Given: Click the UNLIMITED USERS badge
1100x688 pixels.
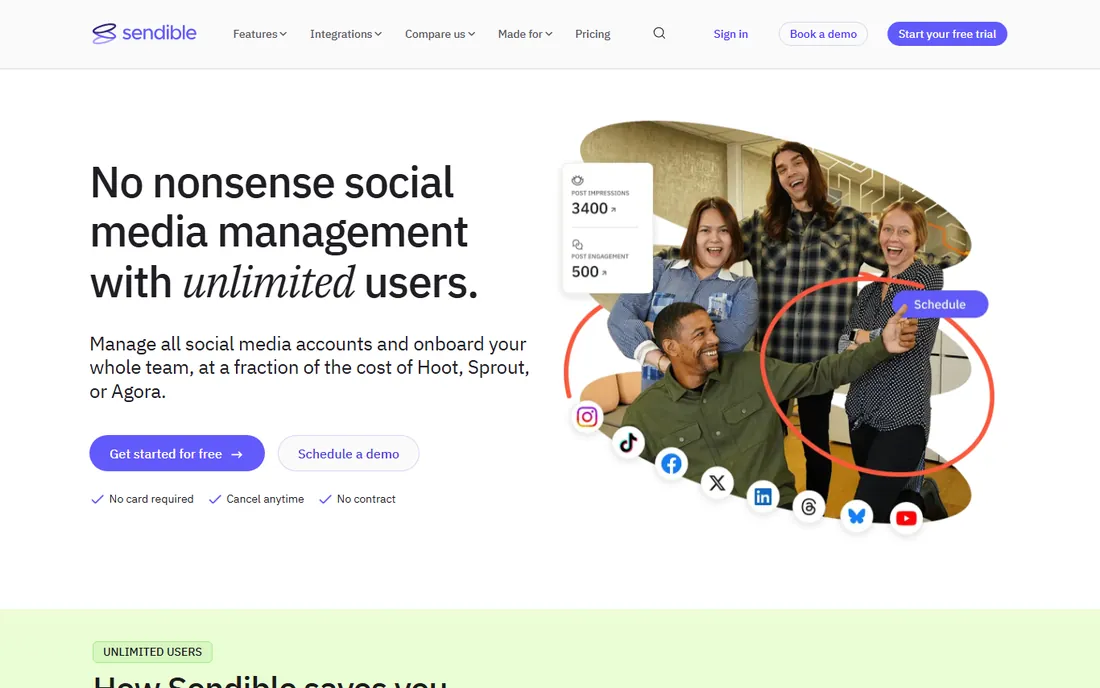Looking at the screenshot, I should pos(152,652).
